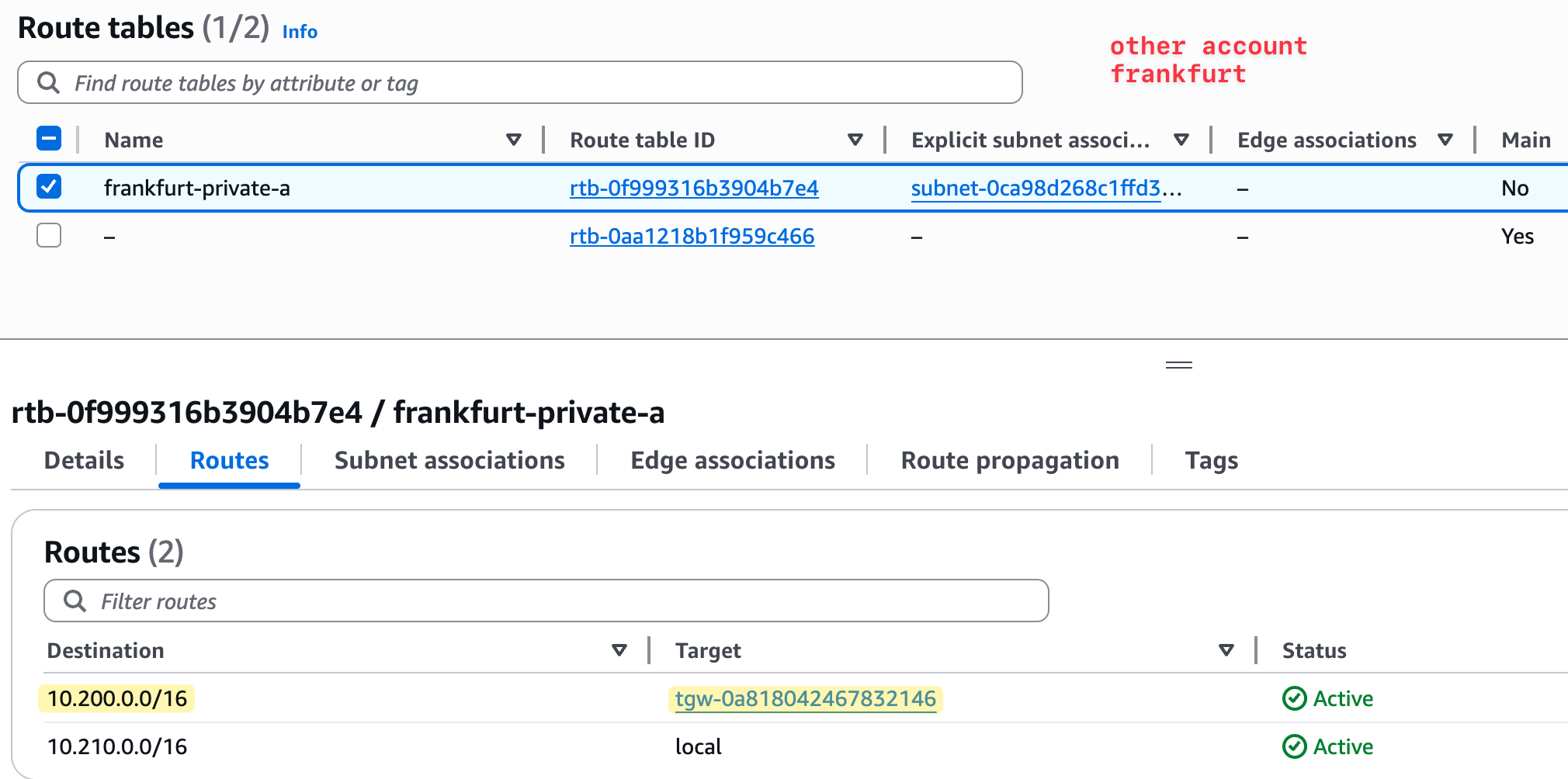Open the Explicit subnet associations sort dropdown
The height and width of the screenshot is (779, 1568).
[x=1181, y=140]
